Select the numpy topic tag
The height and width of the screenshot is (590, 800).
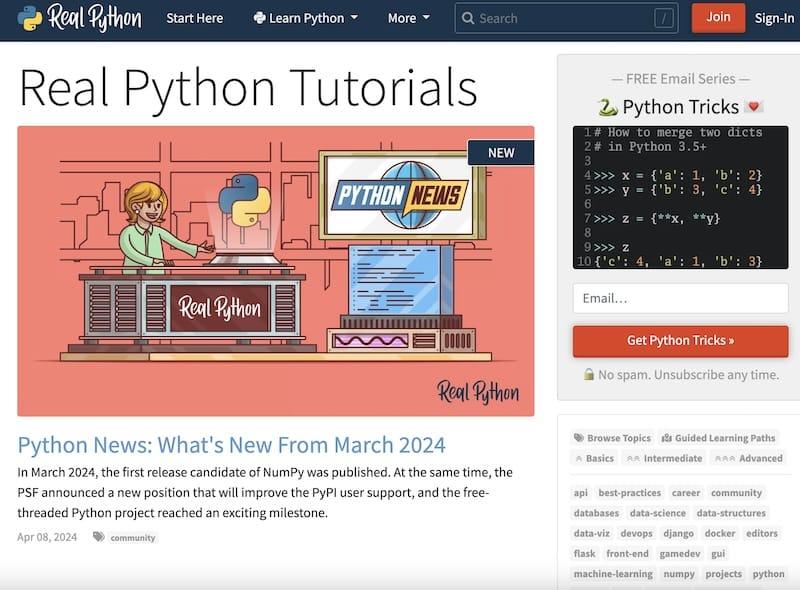coord(679,574)
